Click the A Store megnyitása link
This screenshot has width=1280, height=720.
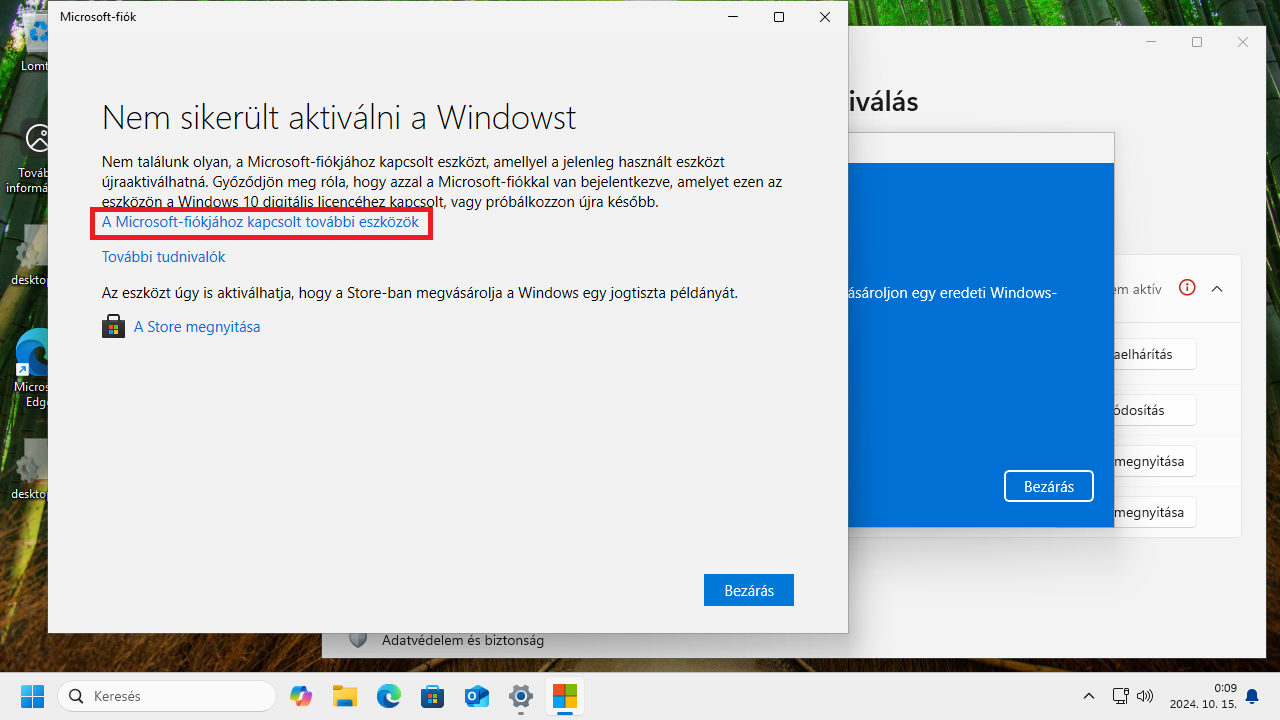197,327
